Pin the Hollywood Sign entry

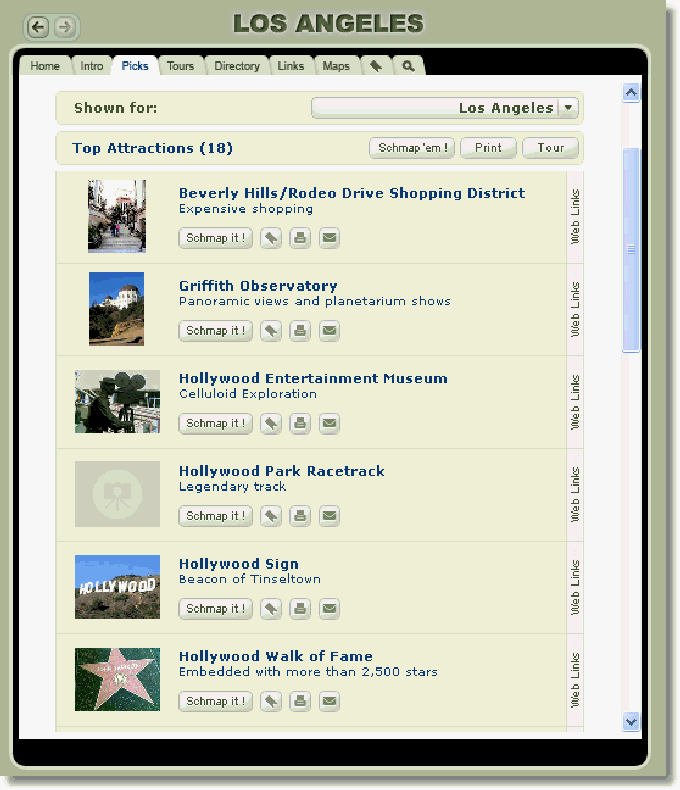point(271,609)
